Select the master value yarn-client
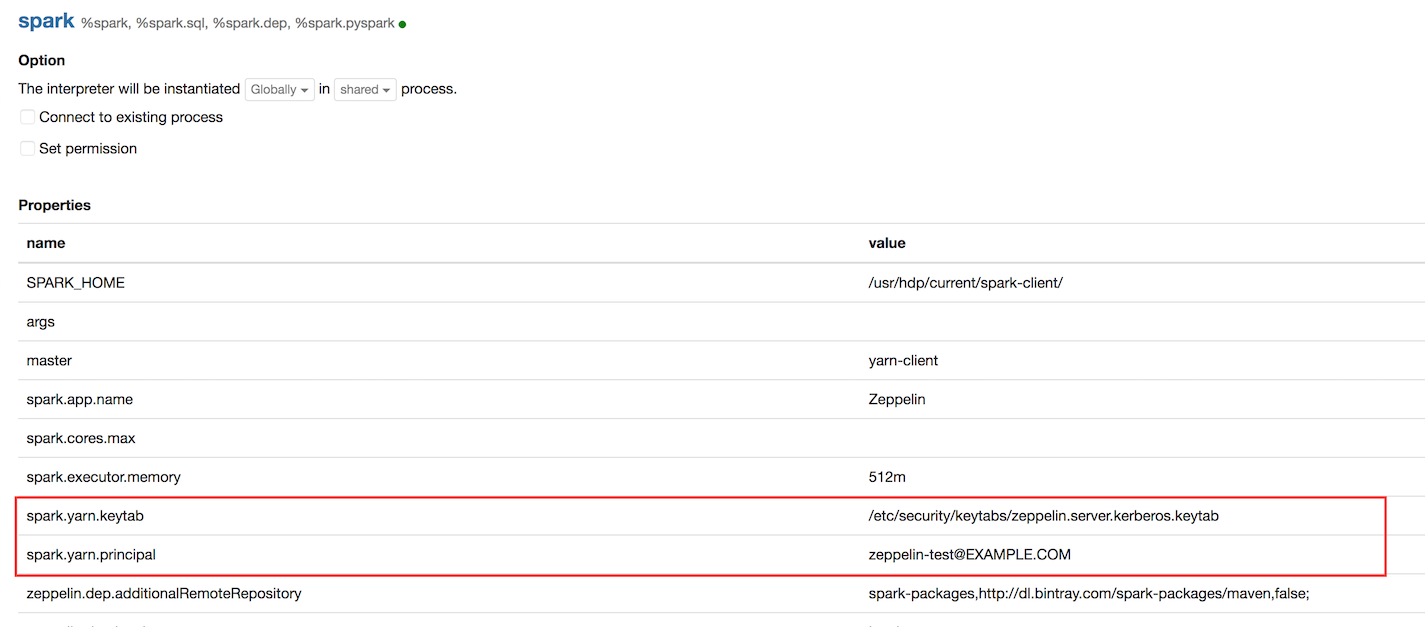 tap(903, 360)
